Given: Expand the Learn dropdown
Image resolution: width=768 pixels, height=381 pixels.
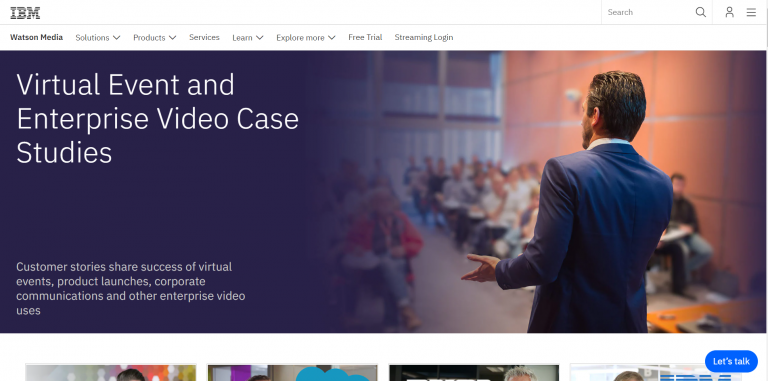Looking at the screenshot, I should pos(248,38).
